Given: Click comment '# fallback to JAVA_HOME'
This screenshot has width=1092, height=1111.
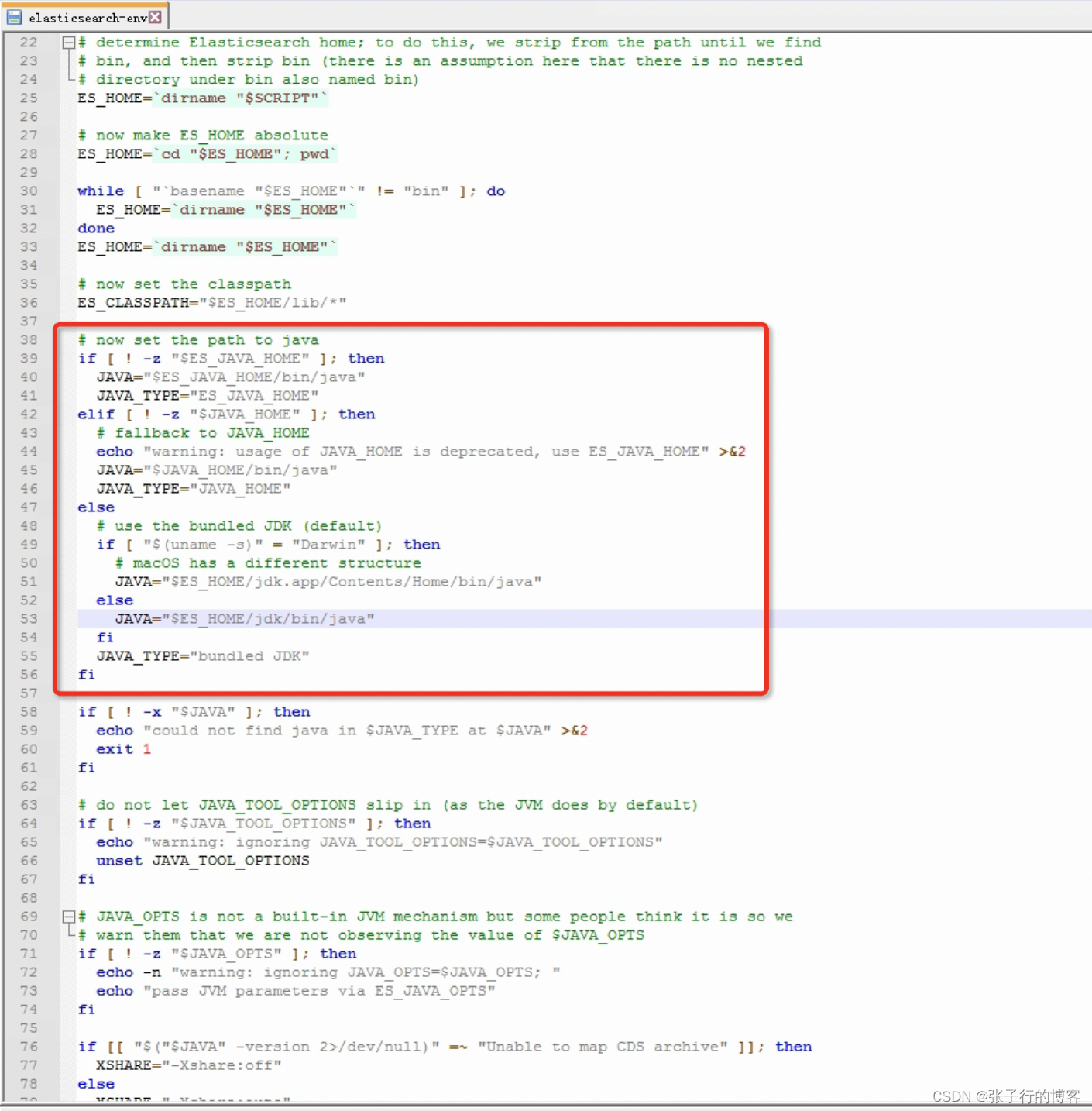Looking at the screenshot, I should point(203,433).
